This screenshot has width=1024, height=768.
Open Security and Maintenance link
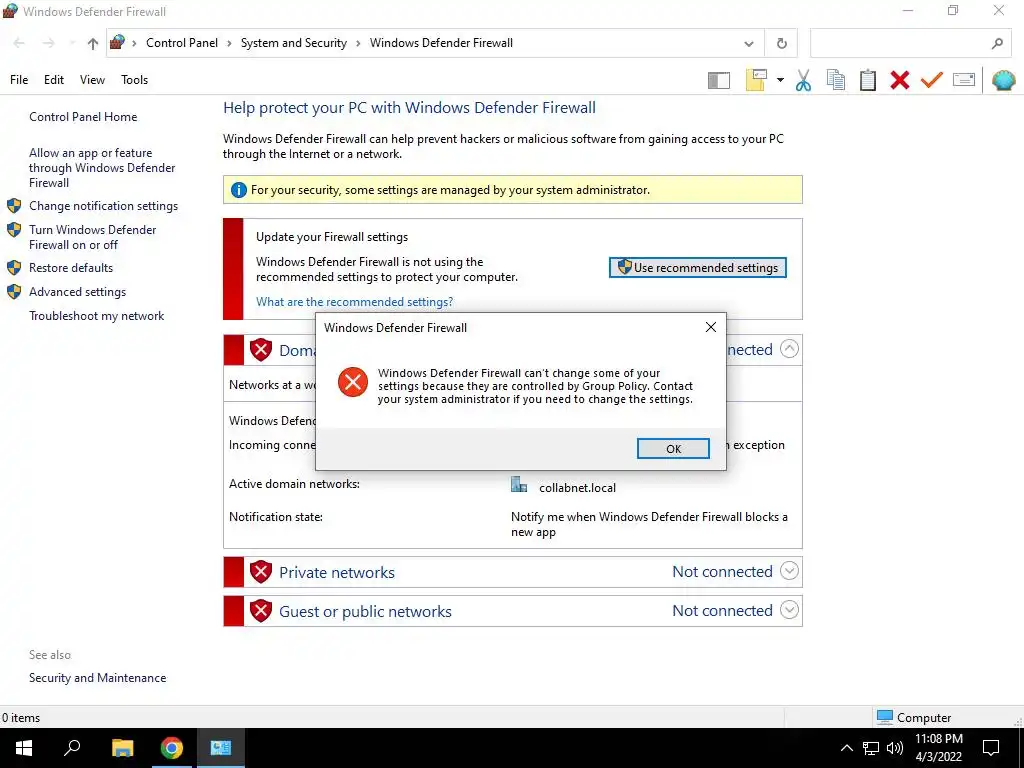(x=97, y=678)
